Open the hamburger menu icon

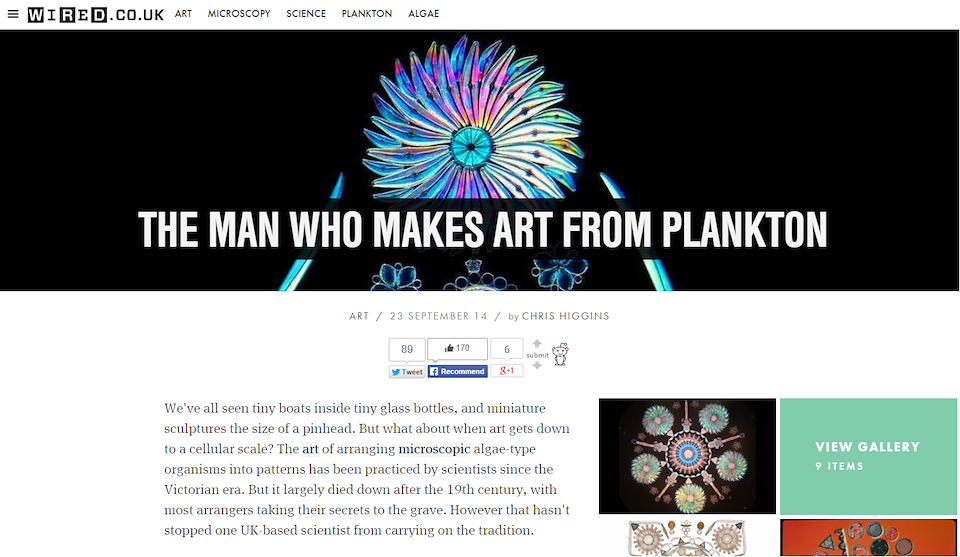tap(13, 14)
